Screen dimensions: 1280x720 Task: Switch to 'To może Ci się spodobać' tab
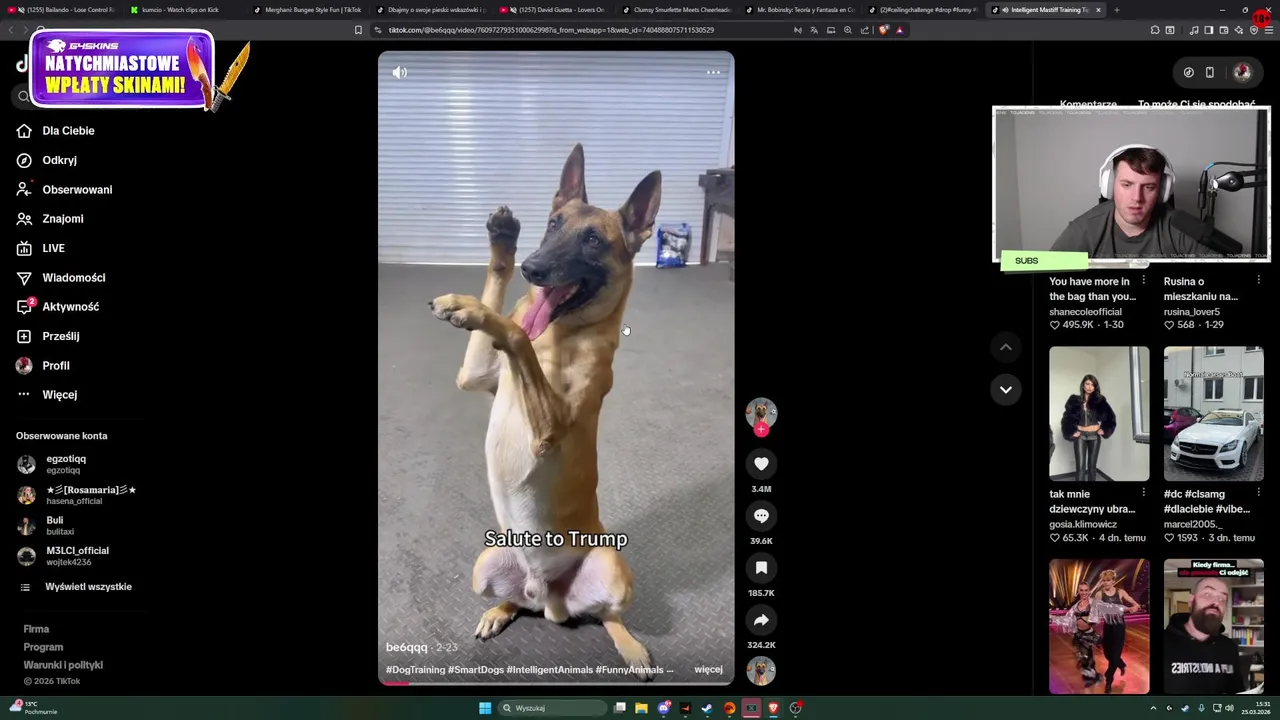(1196, 102)
